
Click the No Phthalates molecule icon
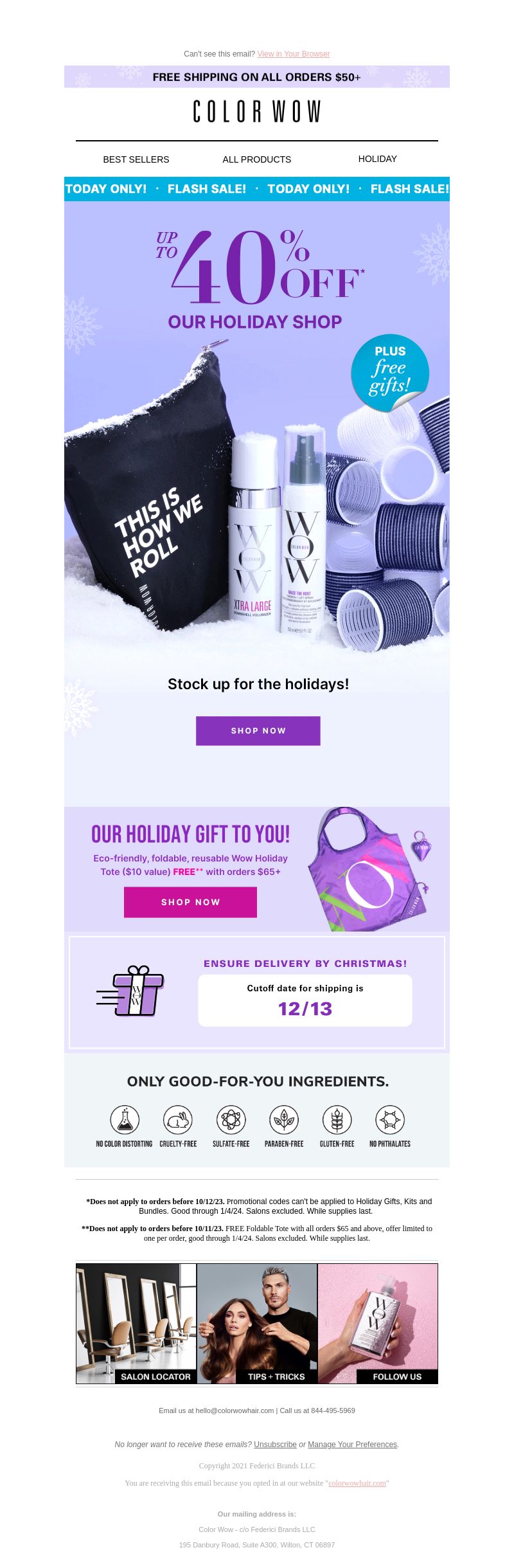[390, 1119]
